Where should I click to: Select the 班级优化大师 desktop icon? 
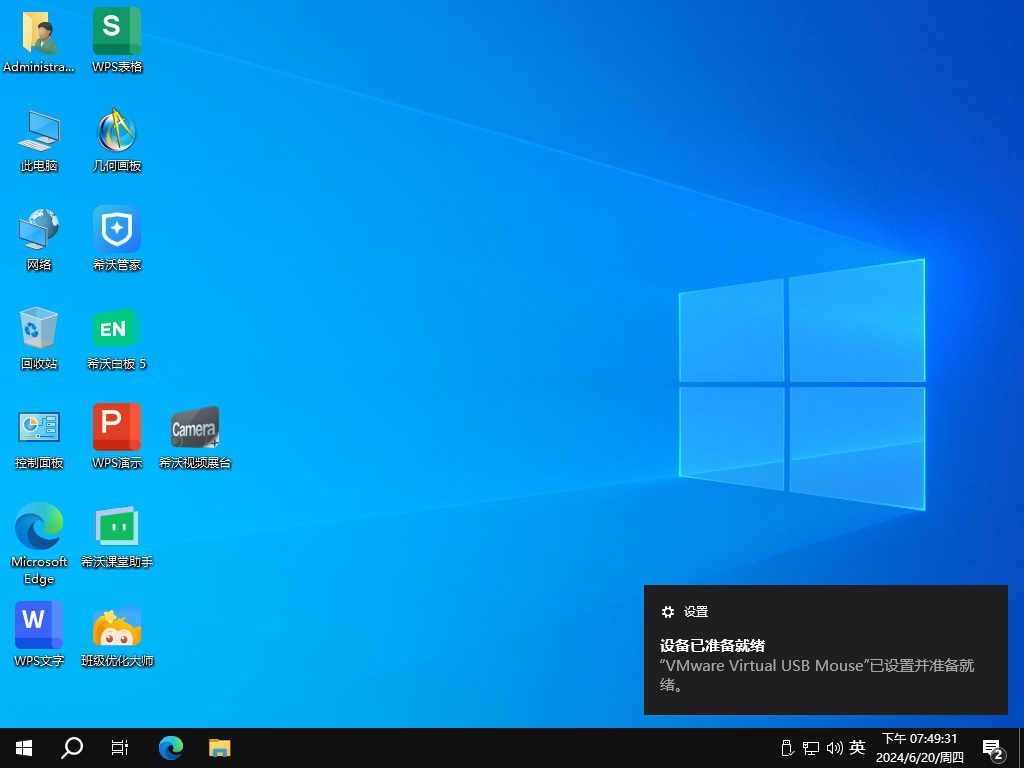click(117, 635)
